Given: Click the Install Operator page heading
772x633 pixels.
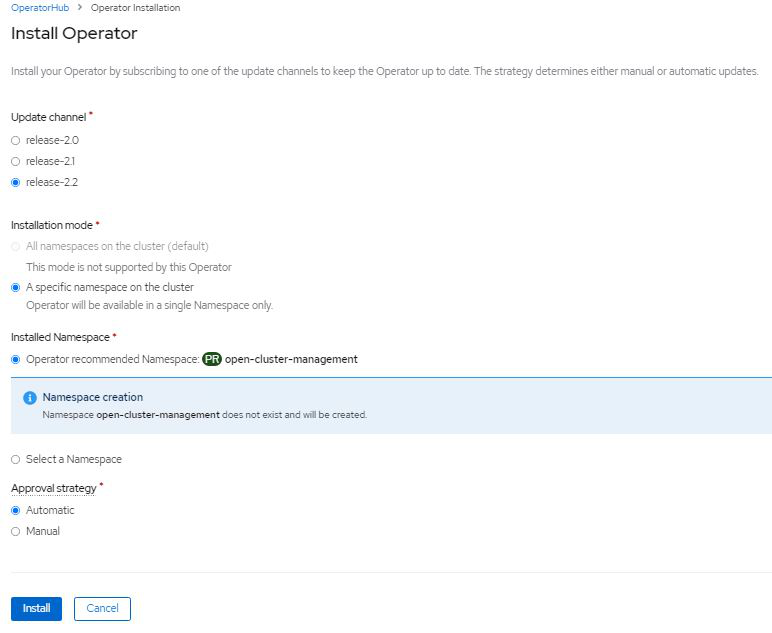Looking at the screenshot, I should pyautogui.click(x=74, y=34).
